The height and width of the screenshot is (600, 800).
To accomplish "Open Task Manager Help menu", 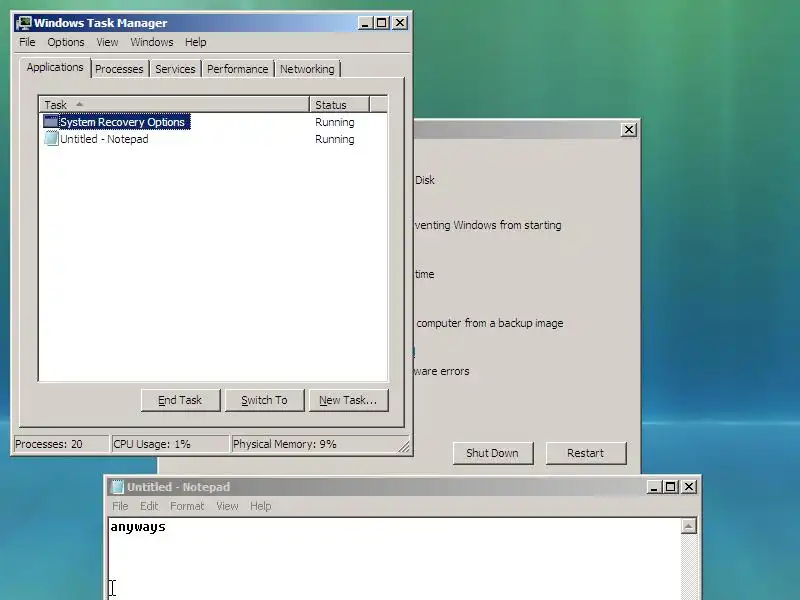I will 195,42.
